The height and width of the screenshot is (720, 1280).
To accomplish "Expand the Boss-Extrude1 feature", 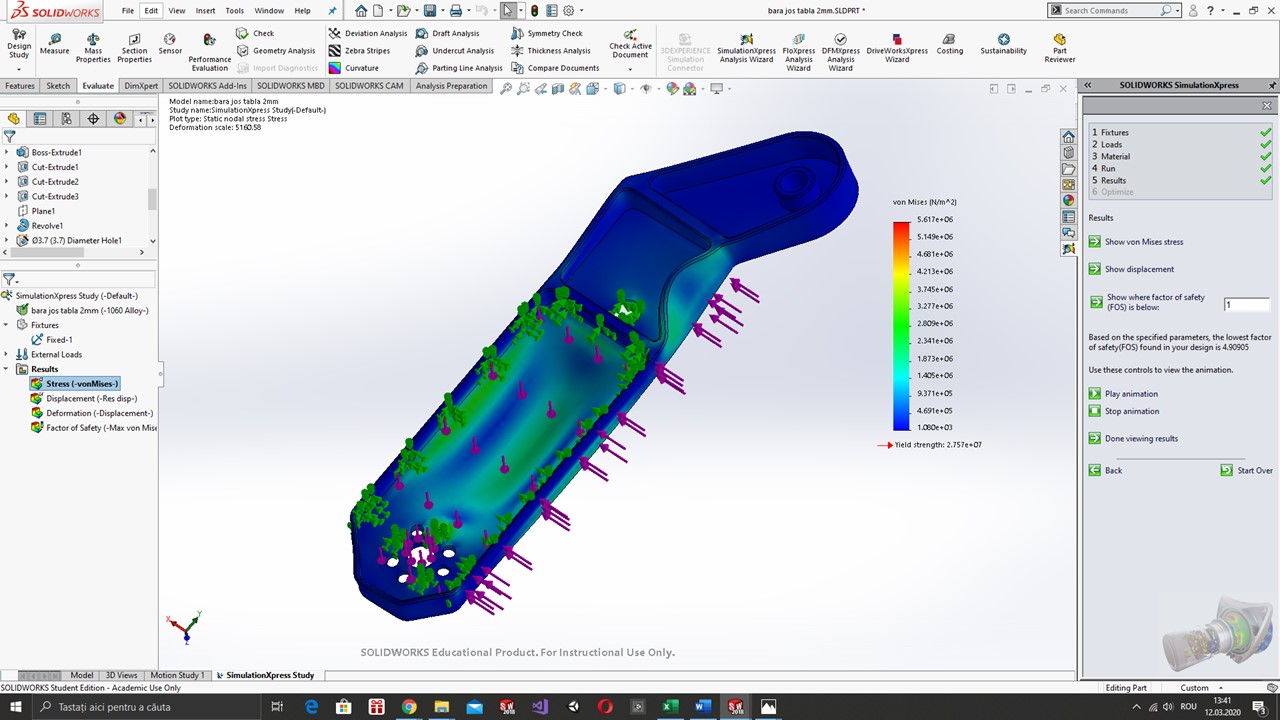I will (7, 153).
